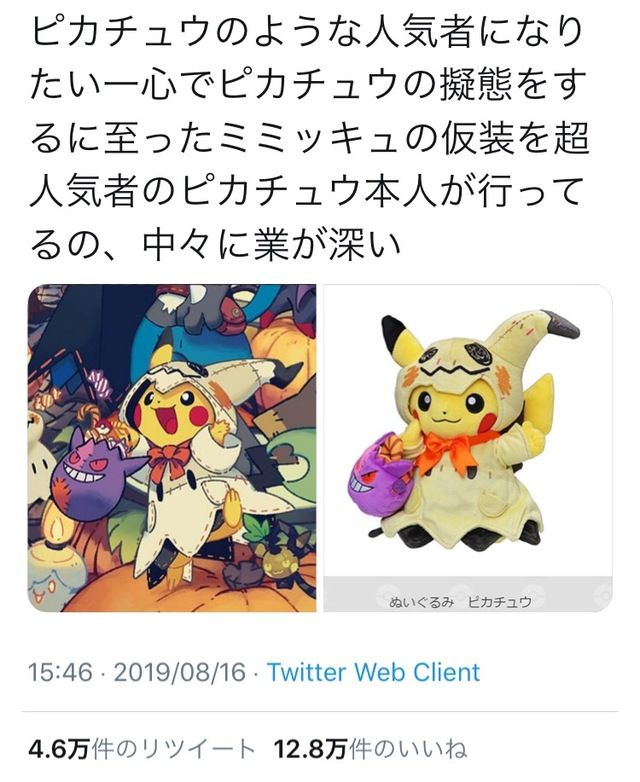Open the left Halloween Pikachu illustration
This screenshot has height=782, width=640.
(172, 448)
